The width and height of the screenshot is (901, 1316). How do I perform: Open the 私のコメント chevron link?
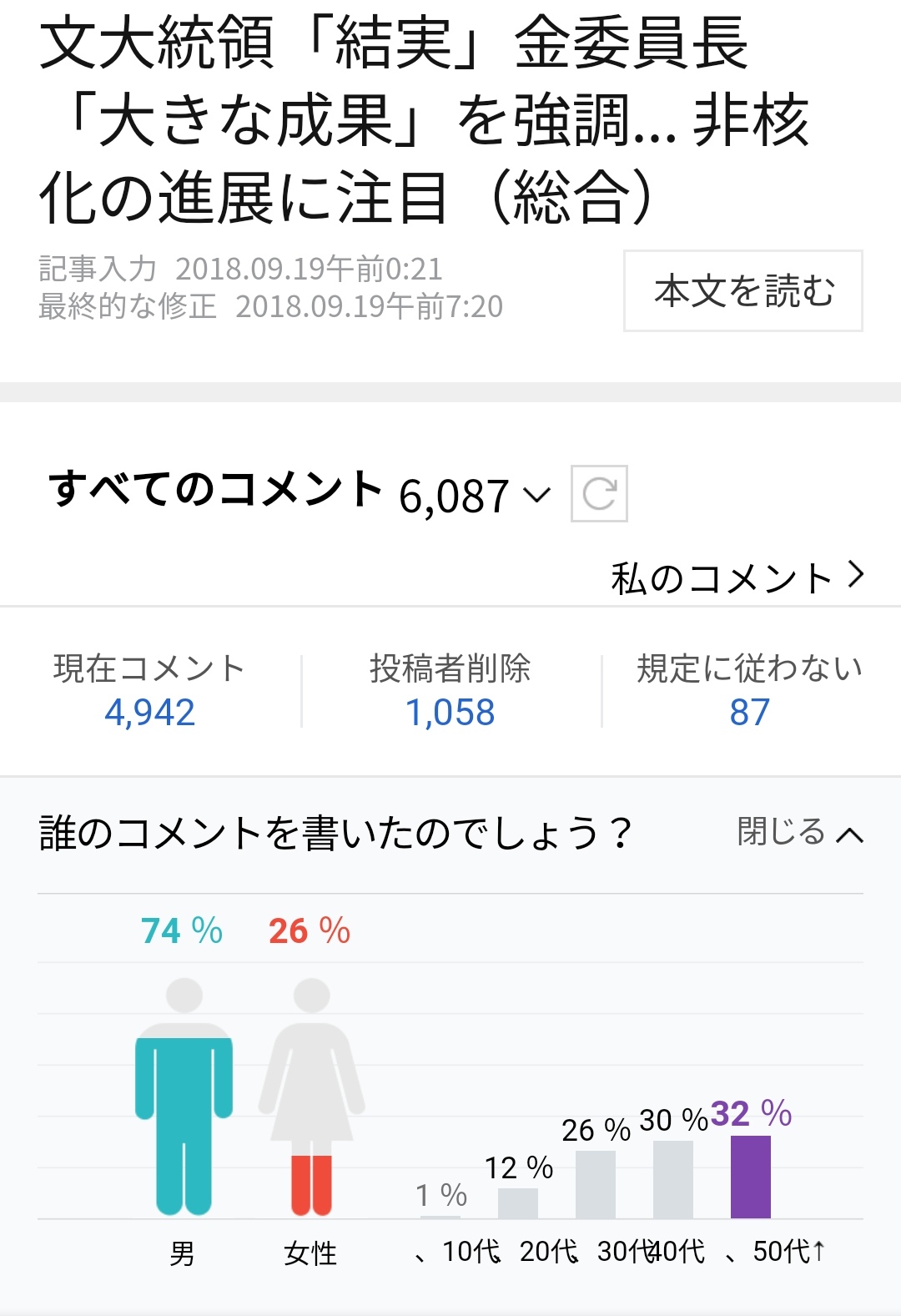737,577
